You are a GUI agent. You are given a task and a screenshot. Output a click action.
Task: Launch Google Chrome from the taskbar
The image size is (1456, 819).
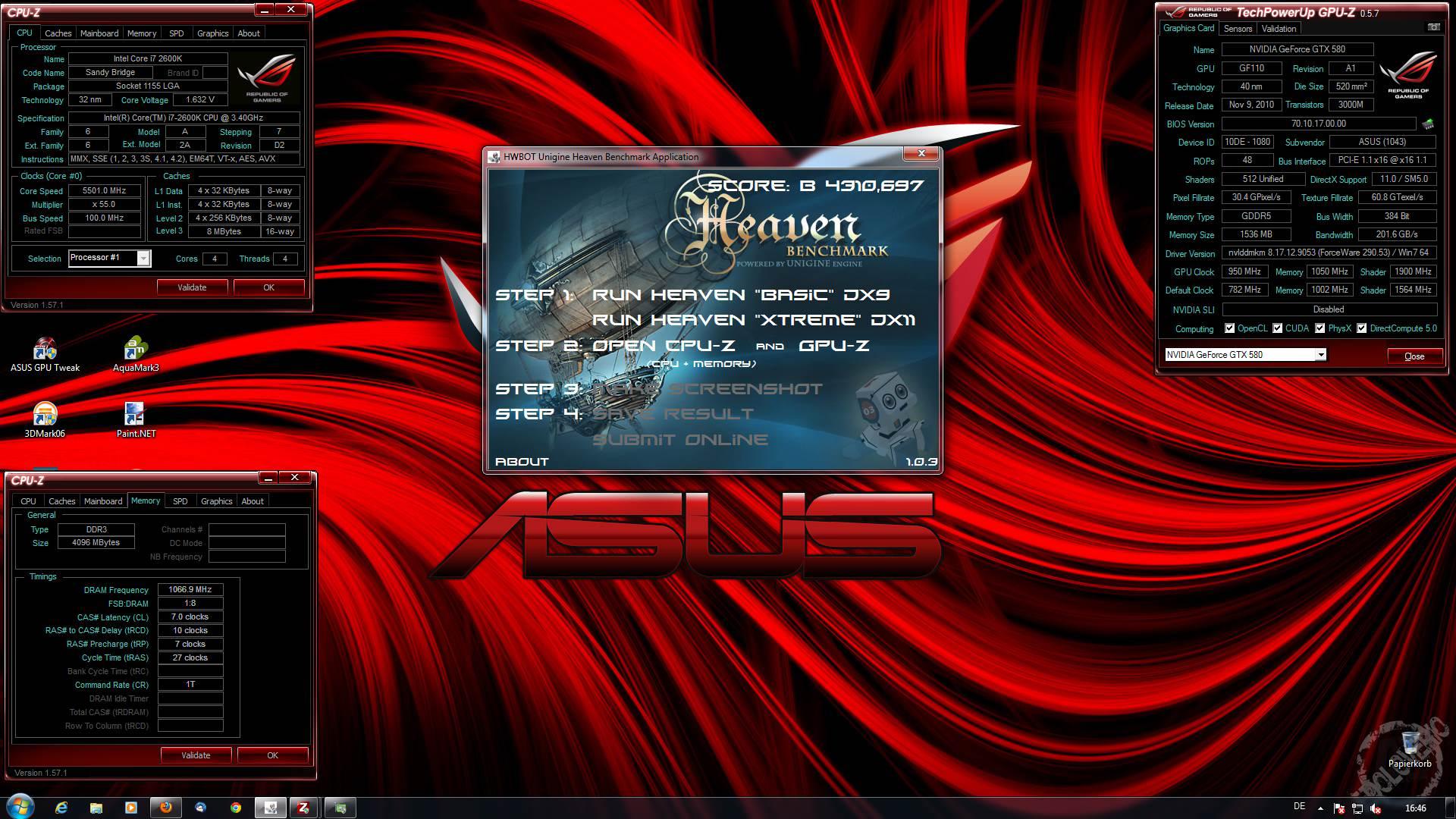[x=236, y=808]
